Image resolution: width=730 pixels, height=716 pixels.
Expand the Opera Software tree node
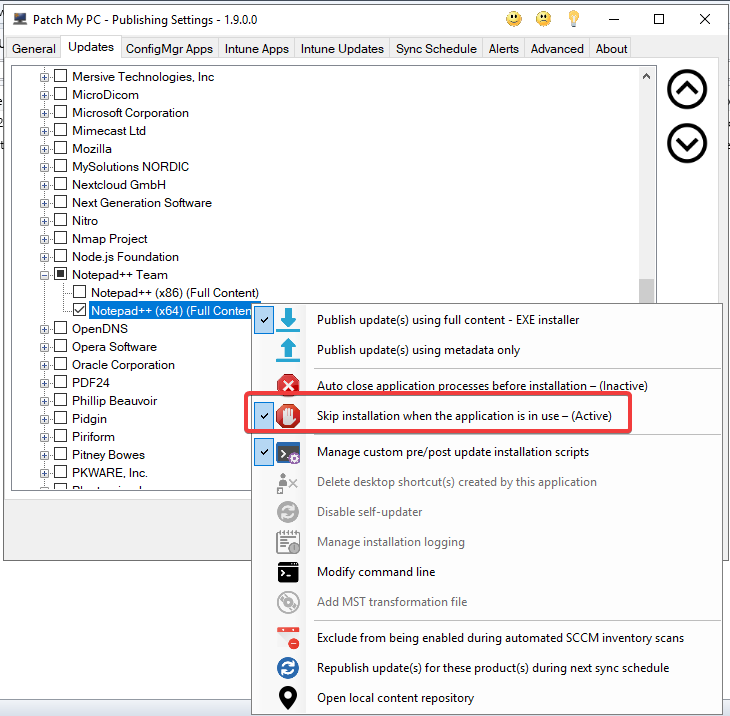pos(44,347)
